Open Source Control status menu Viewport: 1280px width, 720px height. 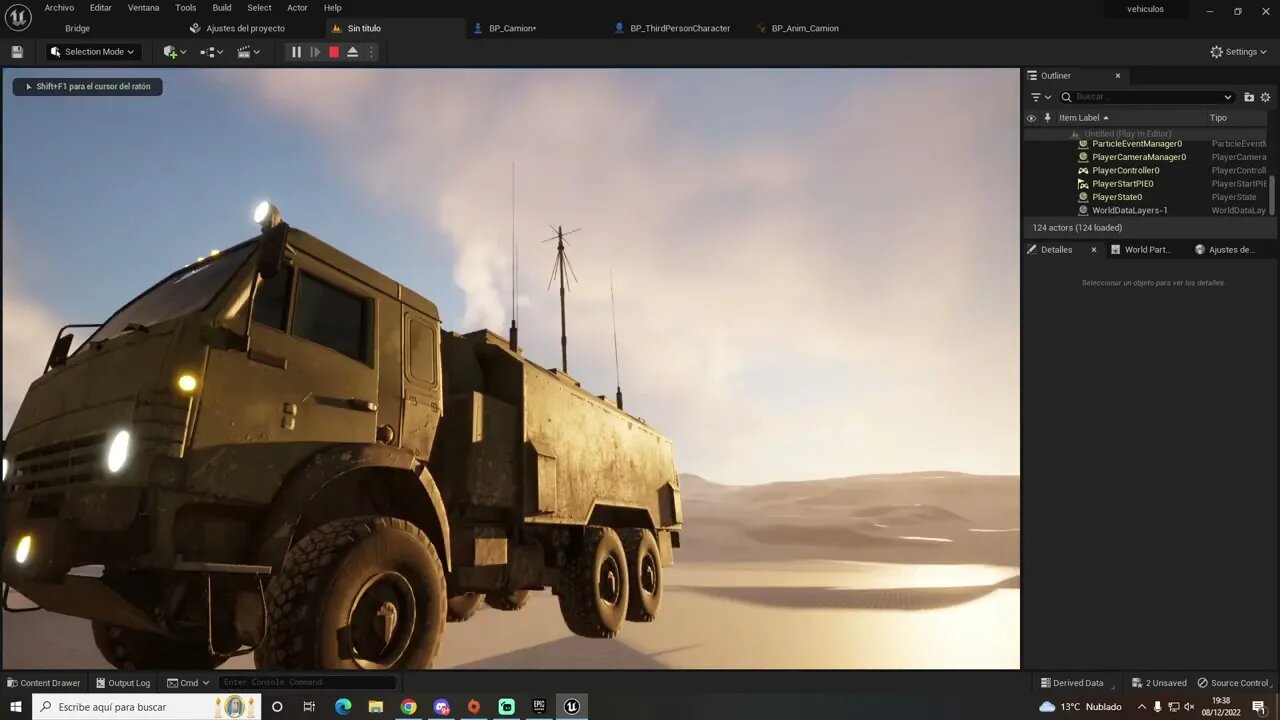[x=1232, y=683]
